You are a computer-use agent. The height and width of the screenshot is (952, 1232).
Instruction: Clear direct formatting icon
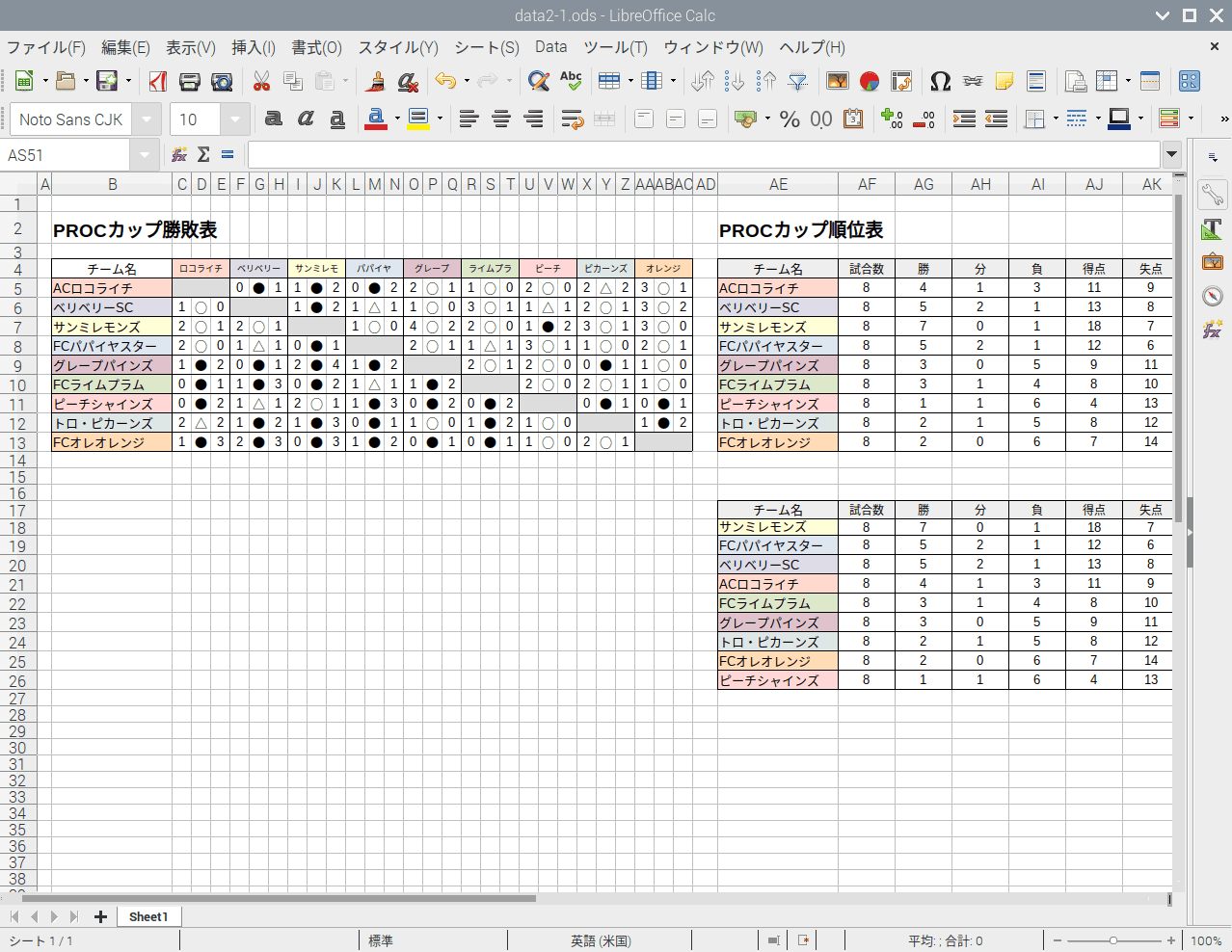(408, 82)
